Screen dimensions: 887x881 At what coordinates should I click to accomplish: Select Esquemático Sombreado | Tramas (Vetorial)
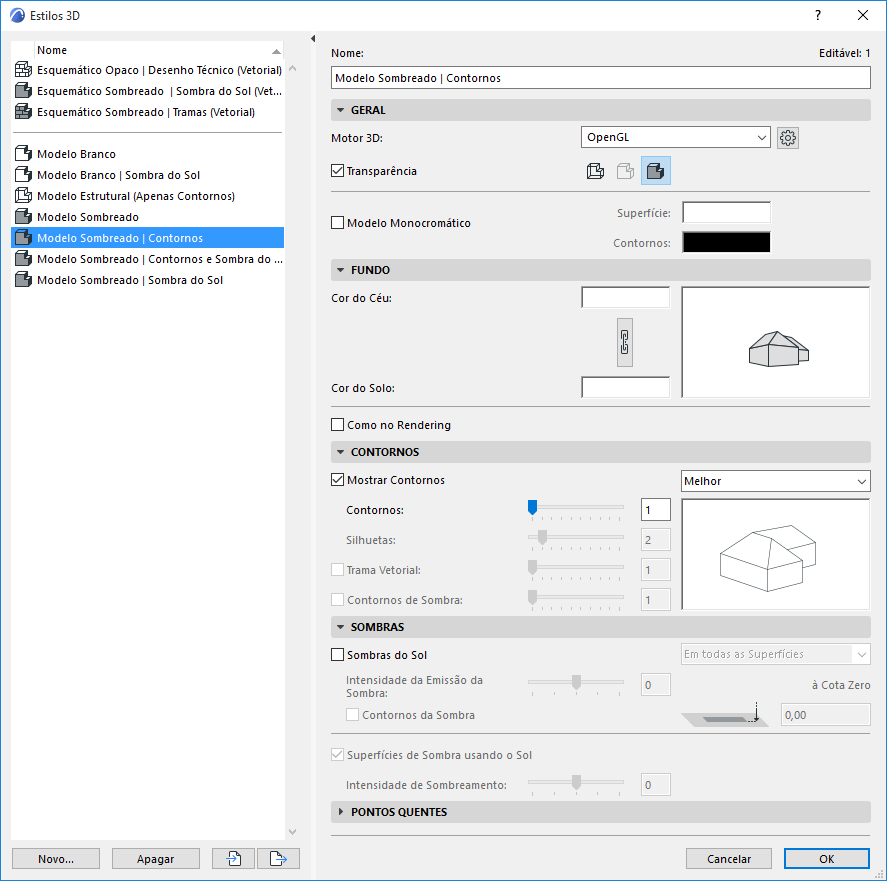(148, 112)
